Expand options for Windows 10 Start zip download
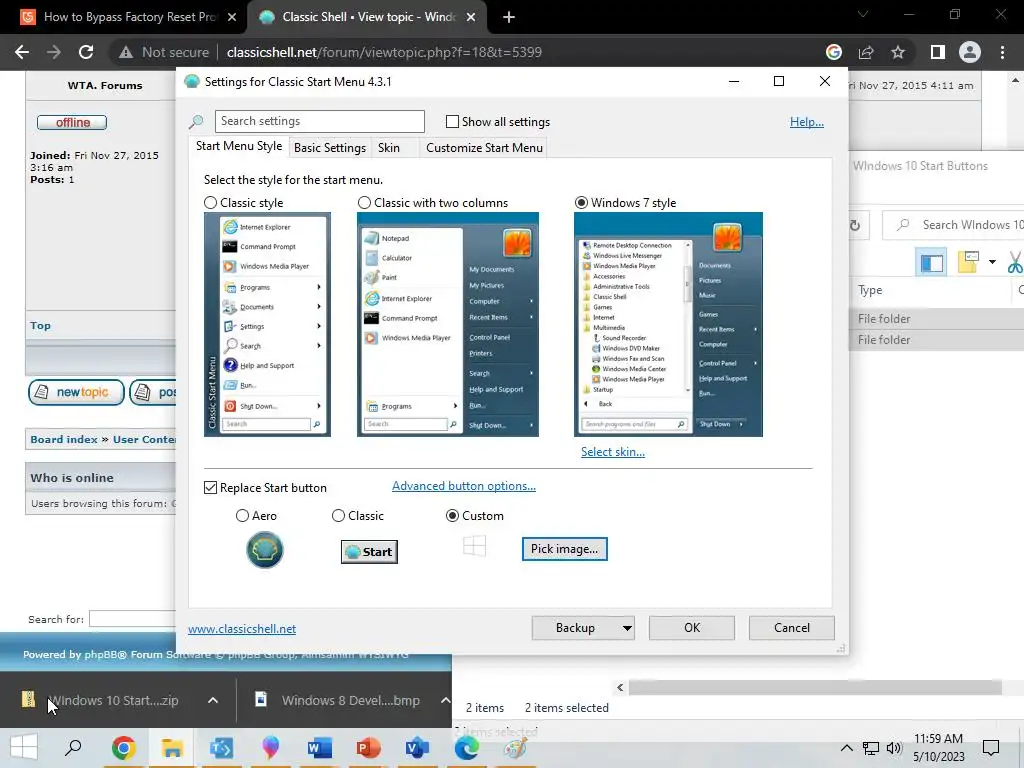 (213, 700)
